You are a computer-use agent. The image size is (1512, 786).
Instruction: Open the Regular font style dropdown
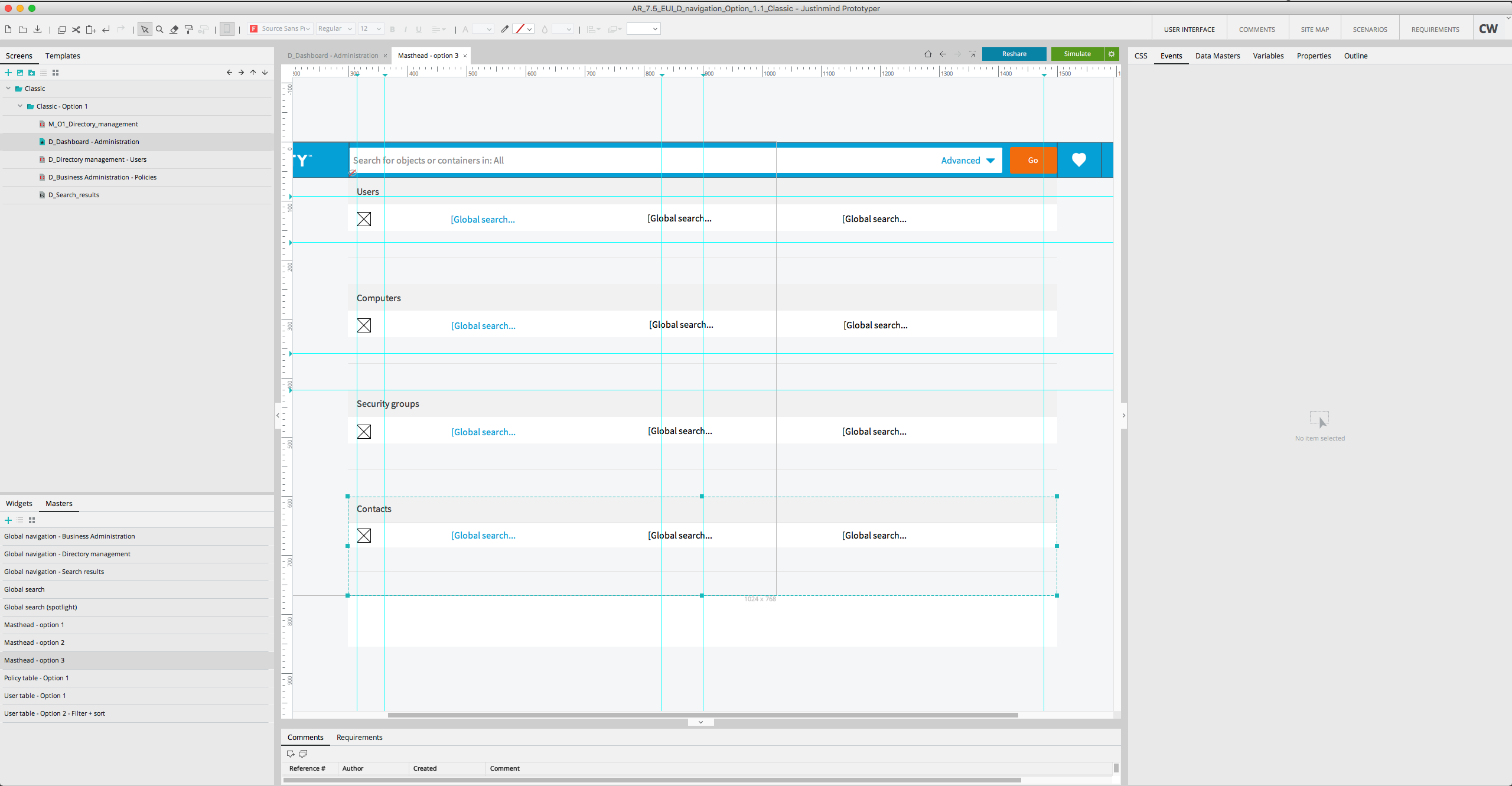pyautogui.click(x=335, y=28)
